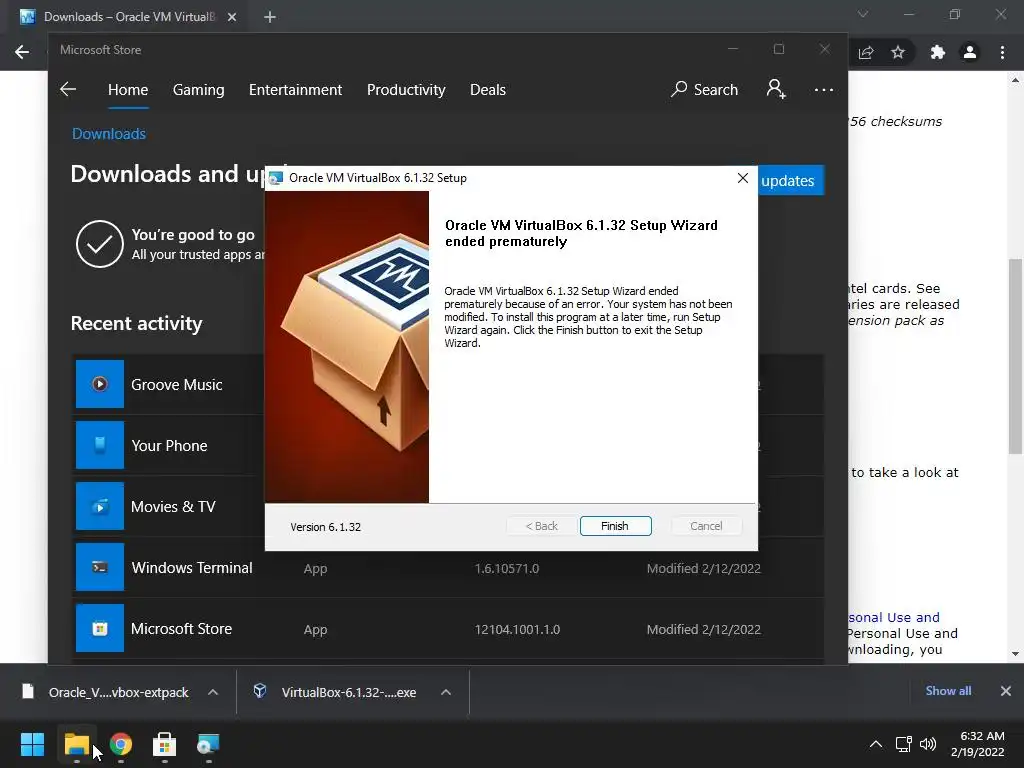Viewport: 1024px width, 768px height.
Task: Close the Chrome downloads bar
Action: pos(1006,691)
